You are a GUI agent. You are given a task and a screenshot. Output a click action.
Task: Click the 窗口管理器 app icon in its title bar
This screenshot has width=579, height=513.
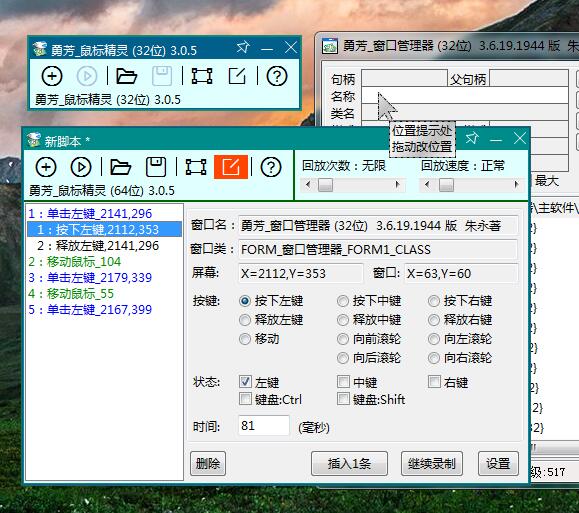point(330,46)
